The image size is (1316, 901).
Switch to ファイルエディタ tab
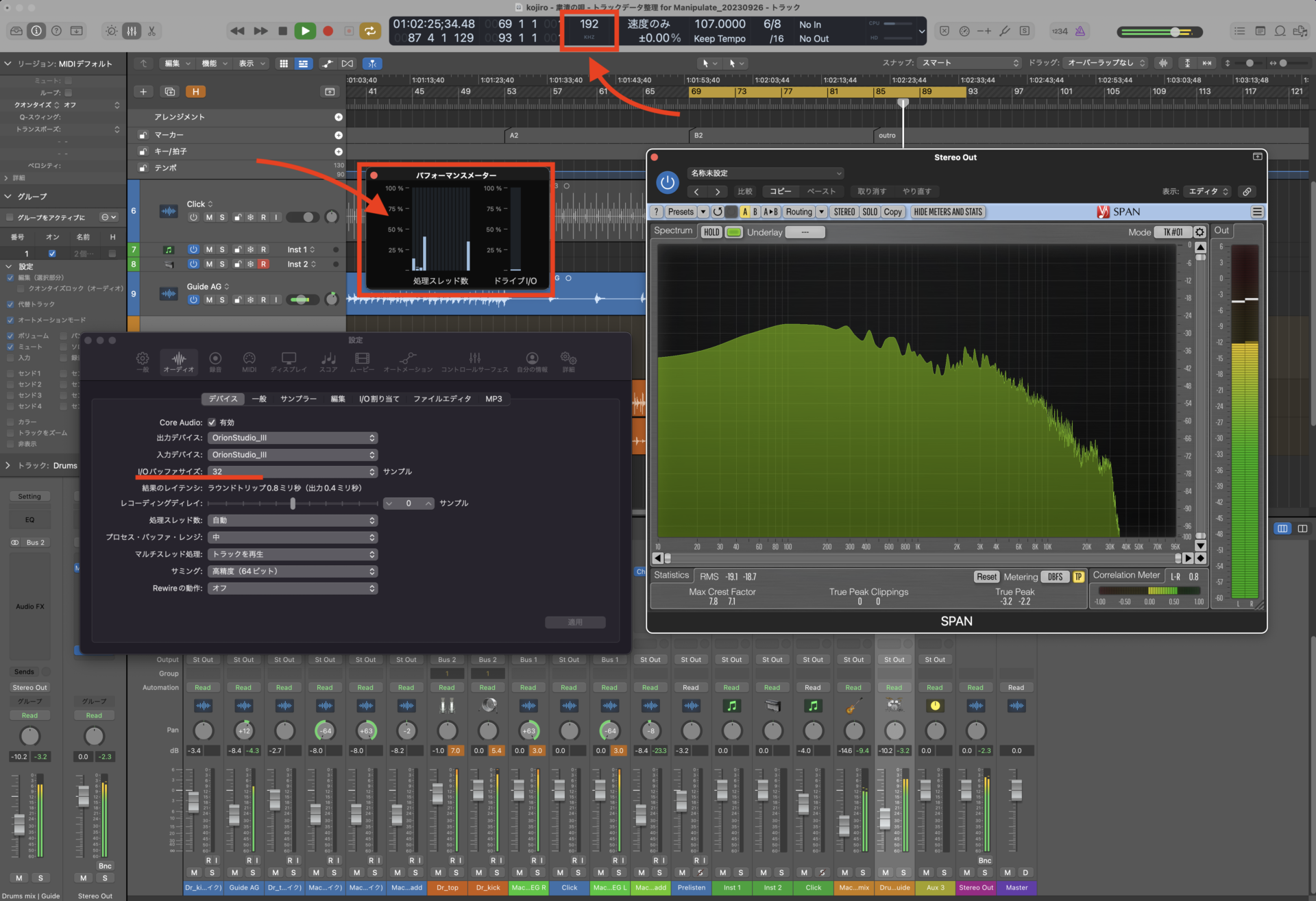pyautogui.click(x=442, y=399)
